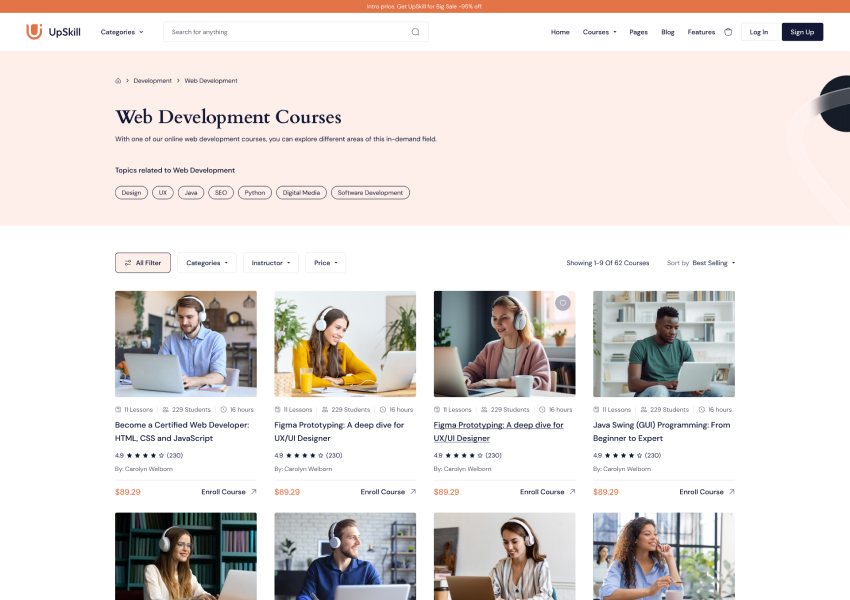The image size is (850, 600).
Task: Open the shopping bag cart icon
Action: [728, 32]
